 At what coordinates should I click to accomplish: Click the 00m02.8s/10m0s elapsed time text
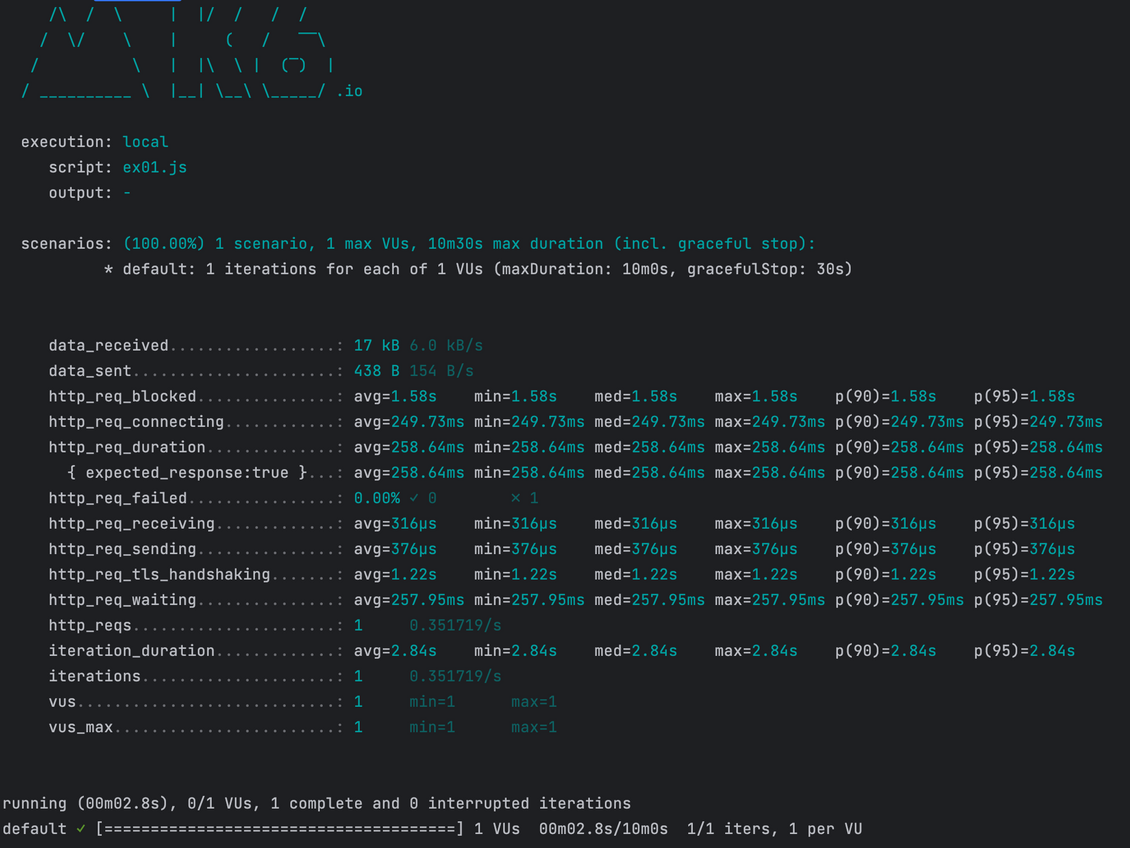pos(603,829)
